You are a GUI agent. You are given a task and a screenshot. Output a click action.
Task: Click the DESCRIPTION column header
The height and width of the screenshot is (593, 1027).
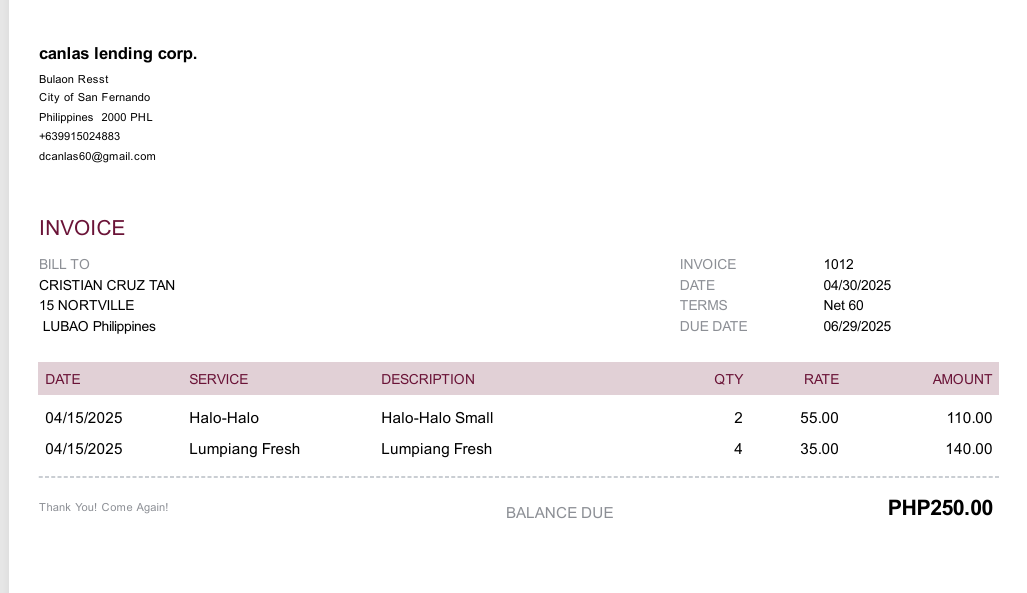tap(427, 379)
